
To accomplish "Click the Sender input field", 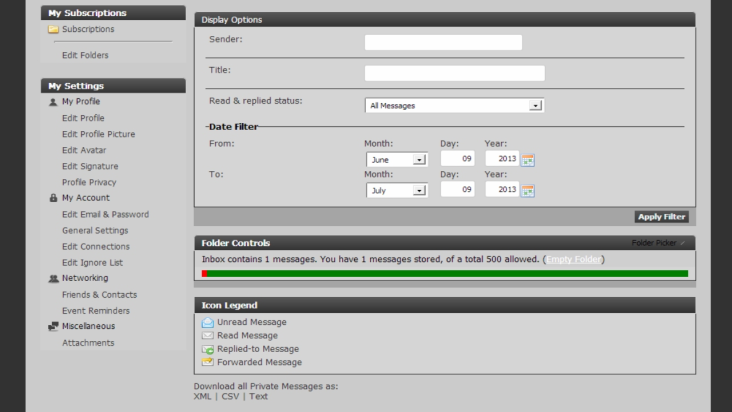I will (x=443, y=42).
